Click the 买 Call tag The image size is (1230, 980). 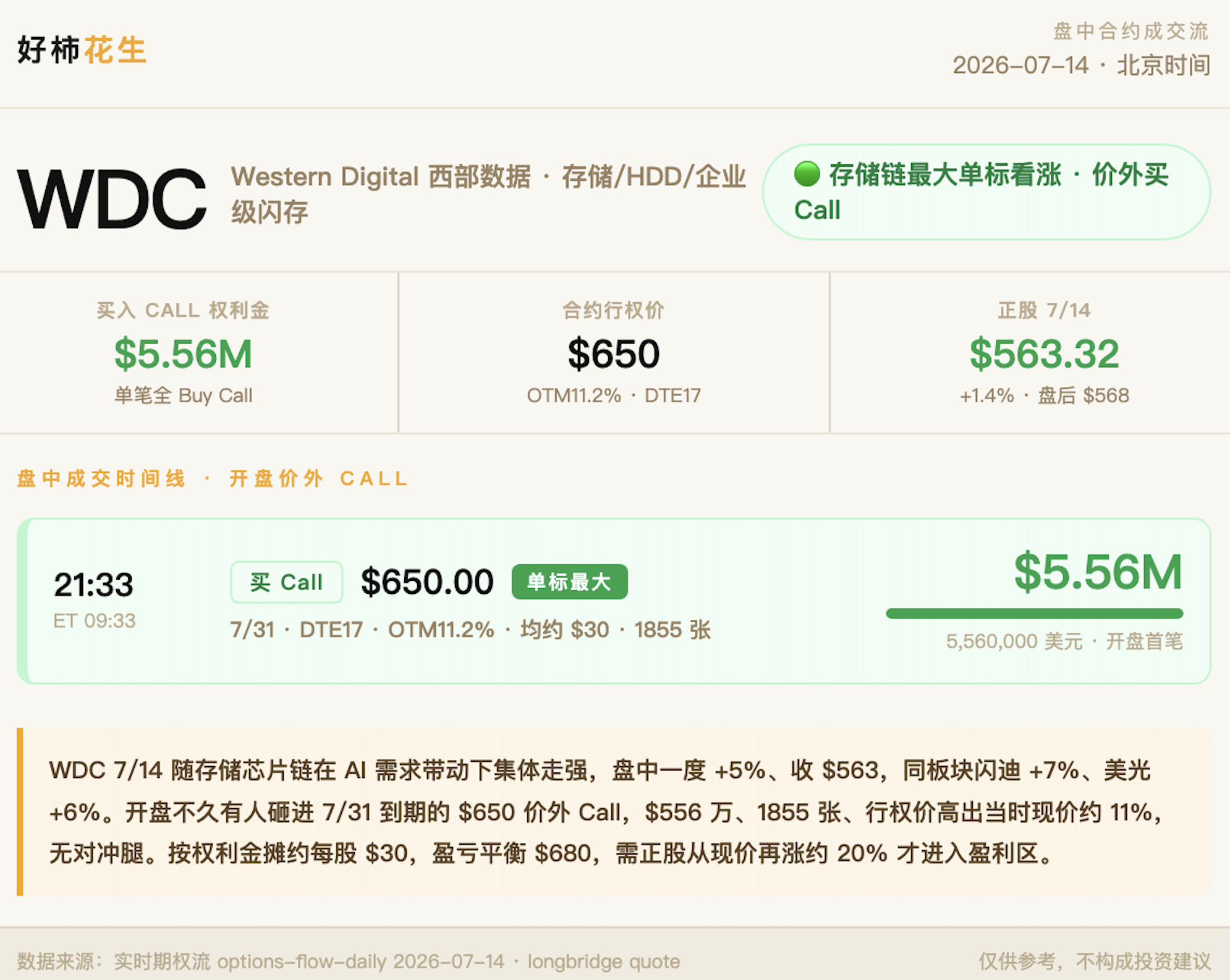tap(286, 582)
